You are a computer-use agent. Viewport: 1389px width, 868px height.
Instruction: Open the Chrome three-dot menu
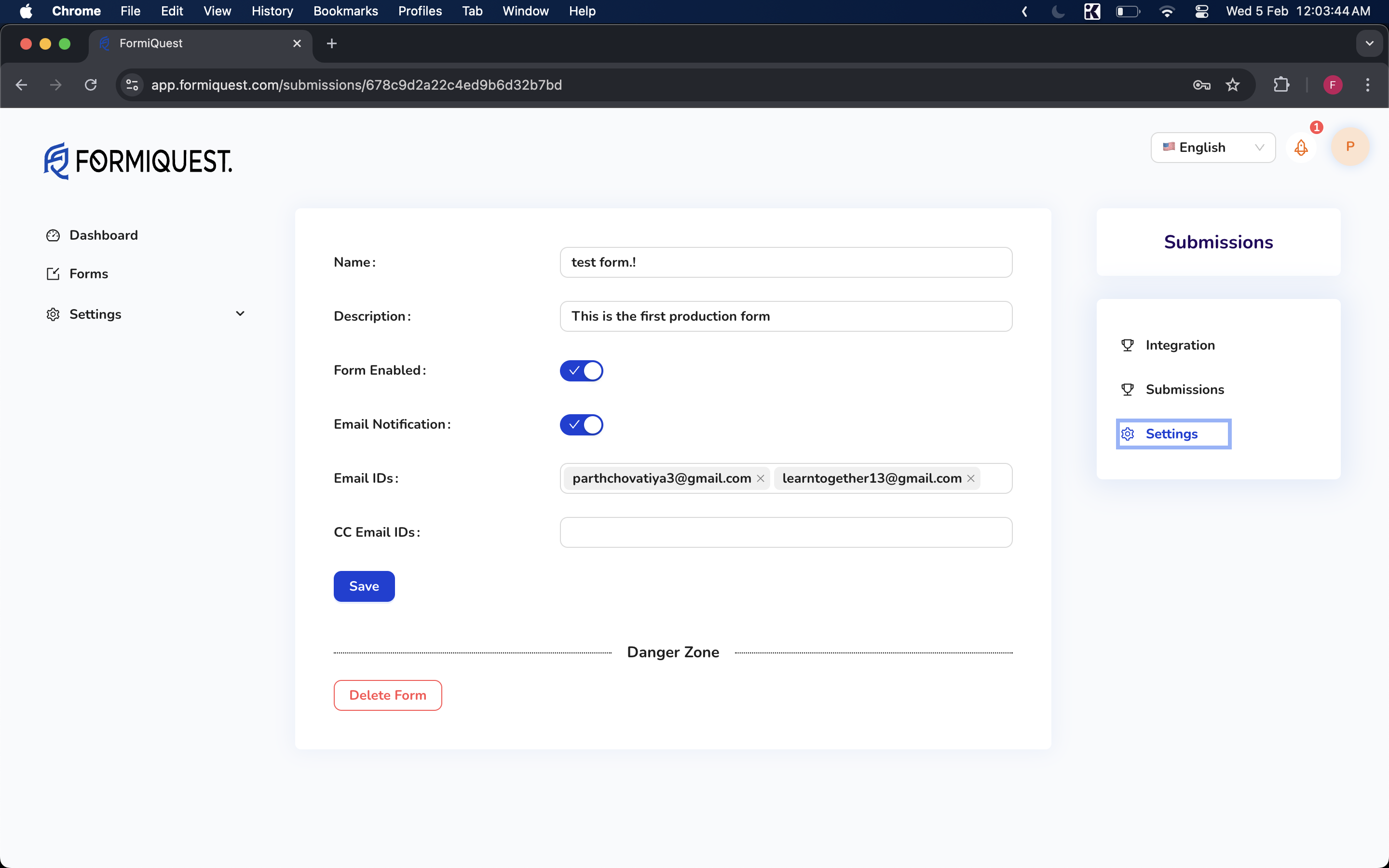pos(1368,85)
